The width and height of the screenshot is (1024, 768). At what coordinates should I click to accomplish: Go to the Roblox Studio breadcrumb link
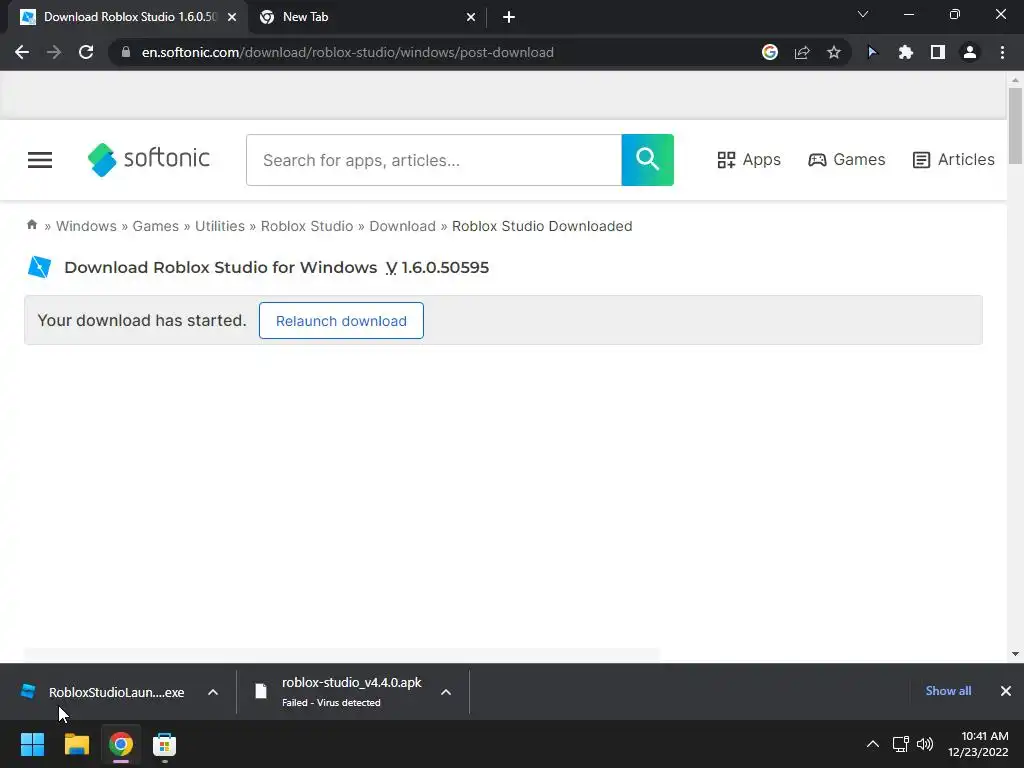coord(307,226)
